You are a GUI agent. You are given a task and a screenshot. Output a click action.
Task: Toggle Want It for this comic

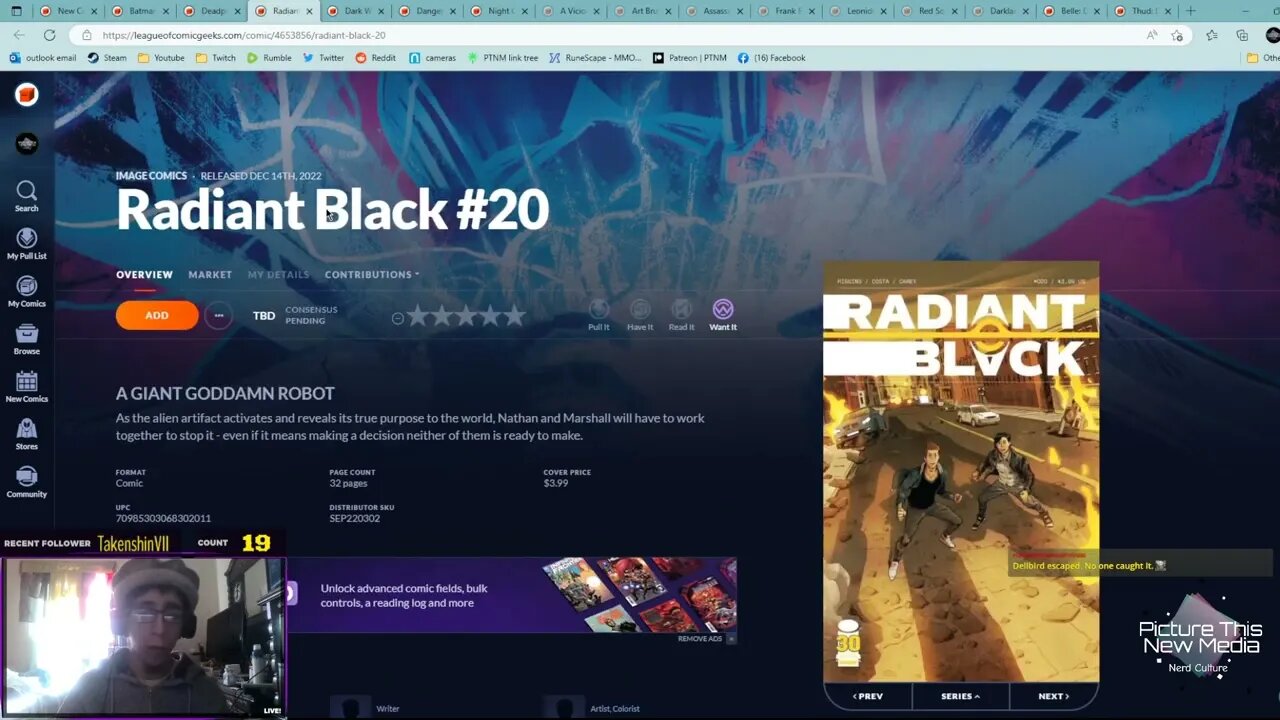click(x=723, y=315)
